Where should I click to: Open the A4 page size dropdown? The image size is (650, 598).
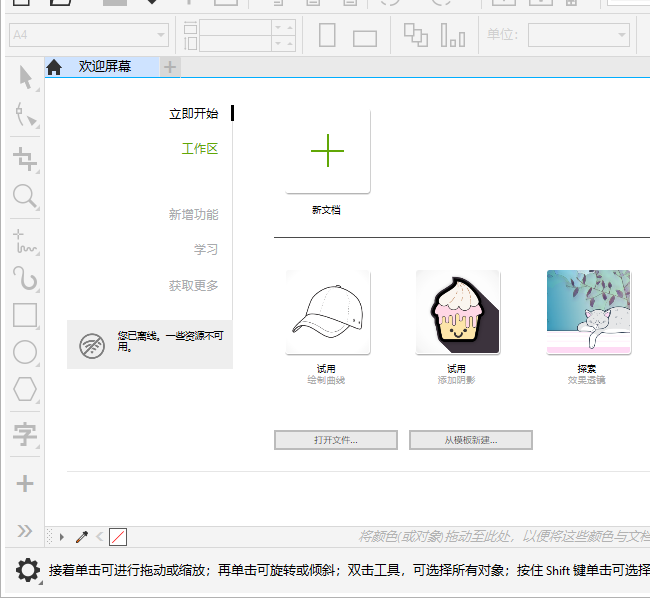pos(89,35)
